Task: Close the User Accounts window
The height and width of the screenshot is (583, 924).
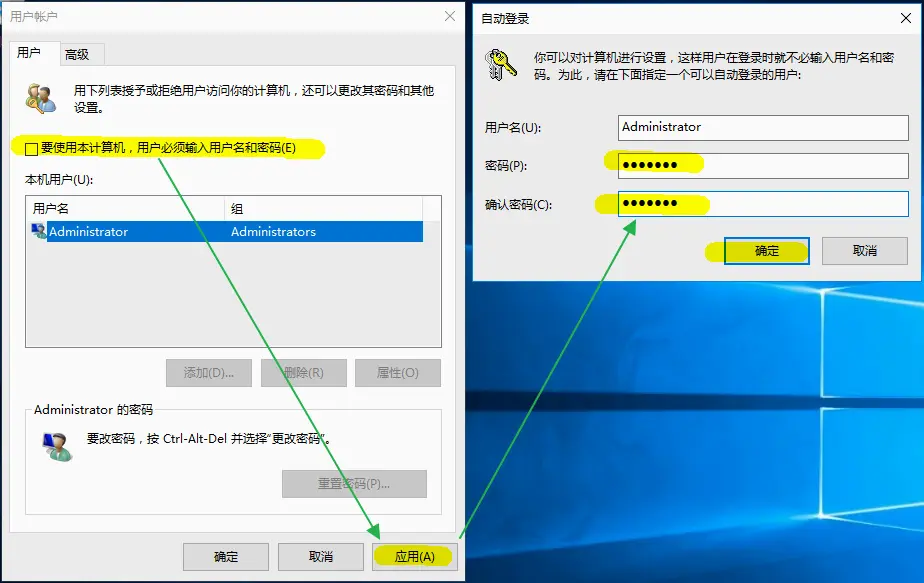Action: click(450, 17)
